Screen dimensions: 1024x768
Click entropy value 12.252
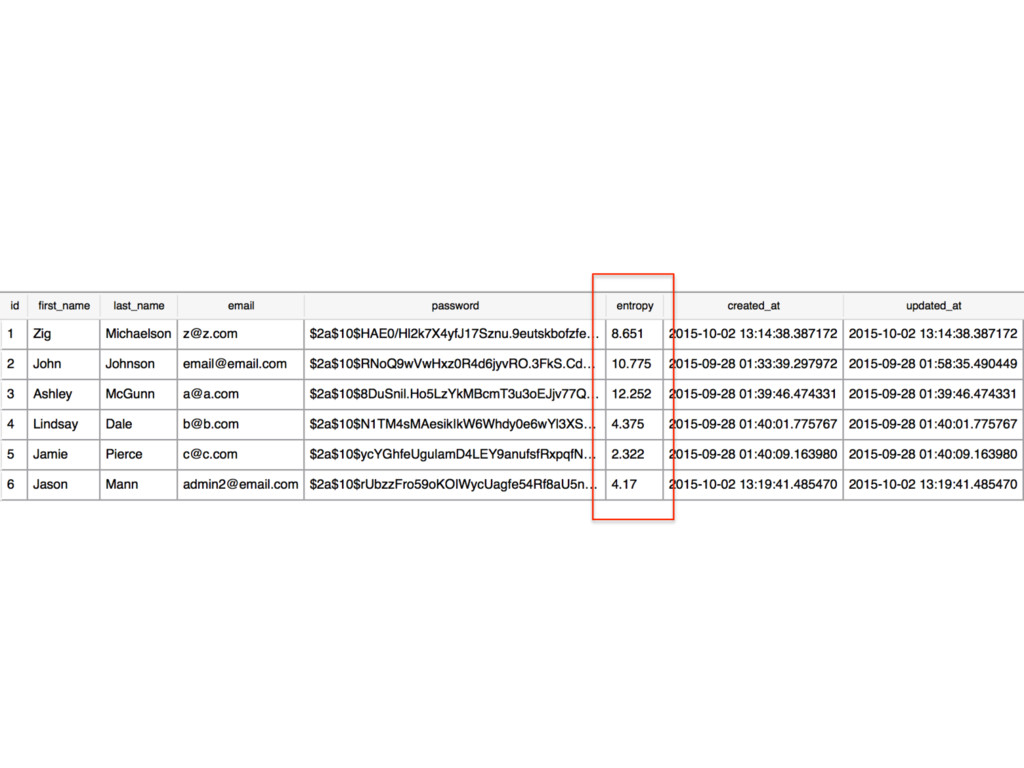click(x=635, y=394)
